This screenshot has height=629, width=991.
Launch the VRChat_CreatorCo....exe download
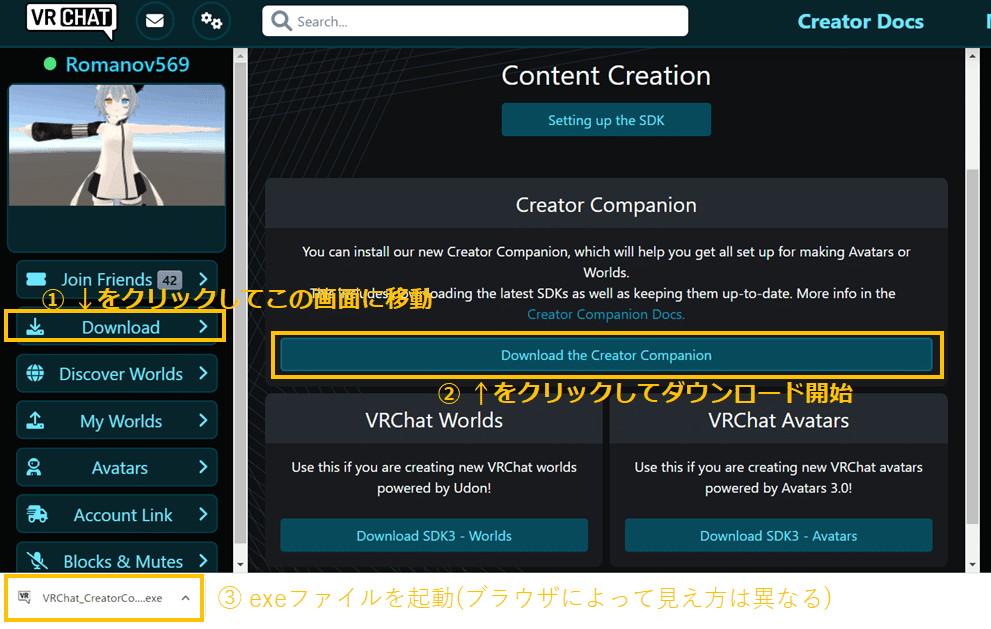pos(102,597)
